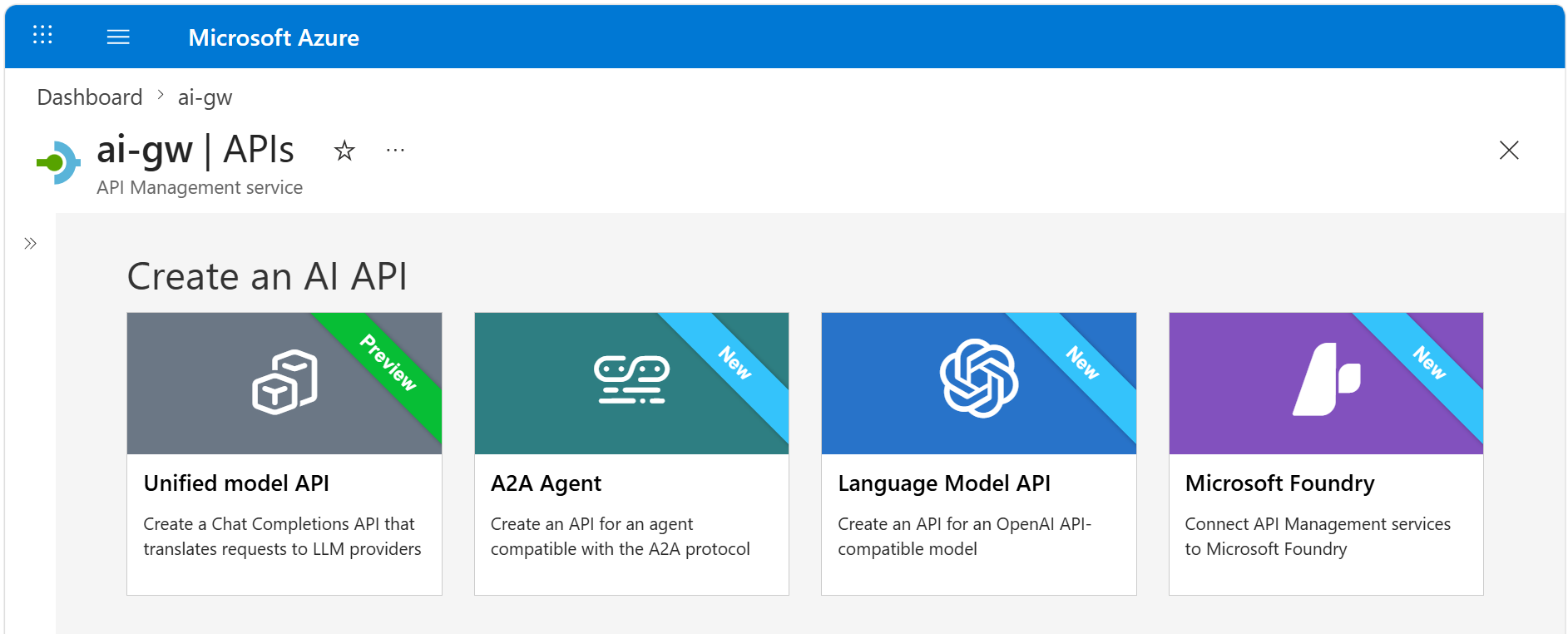Close the ai-gw APIs blade

coord(1509,150)
